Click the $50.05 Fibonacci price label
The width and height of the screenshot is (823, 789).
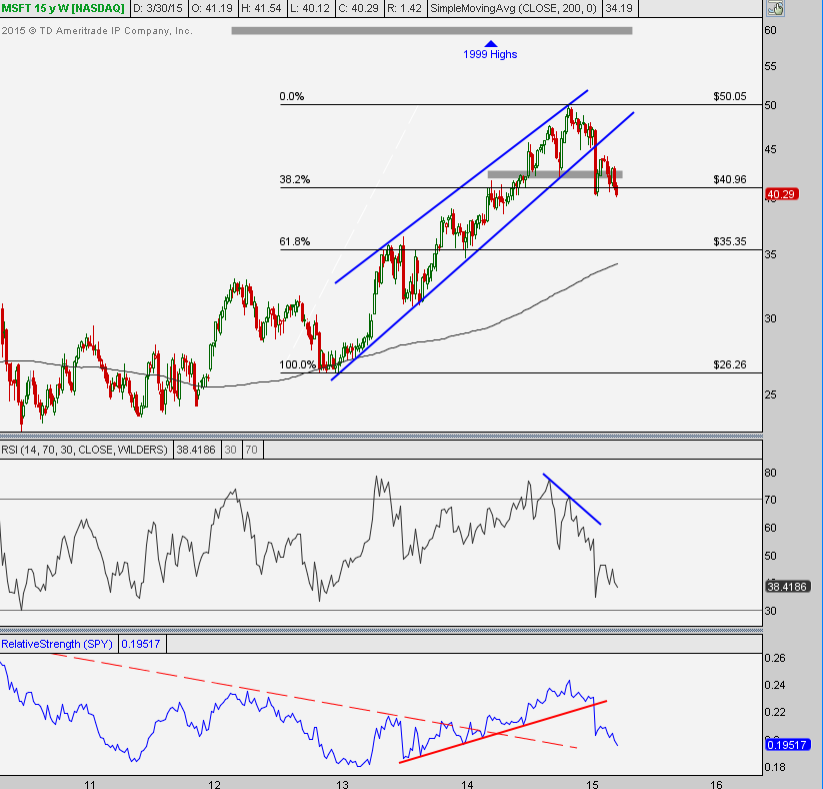[730, 97]
